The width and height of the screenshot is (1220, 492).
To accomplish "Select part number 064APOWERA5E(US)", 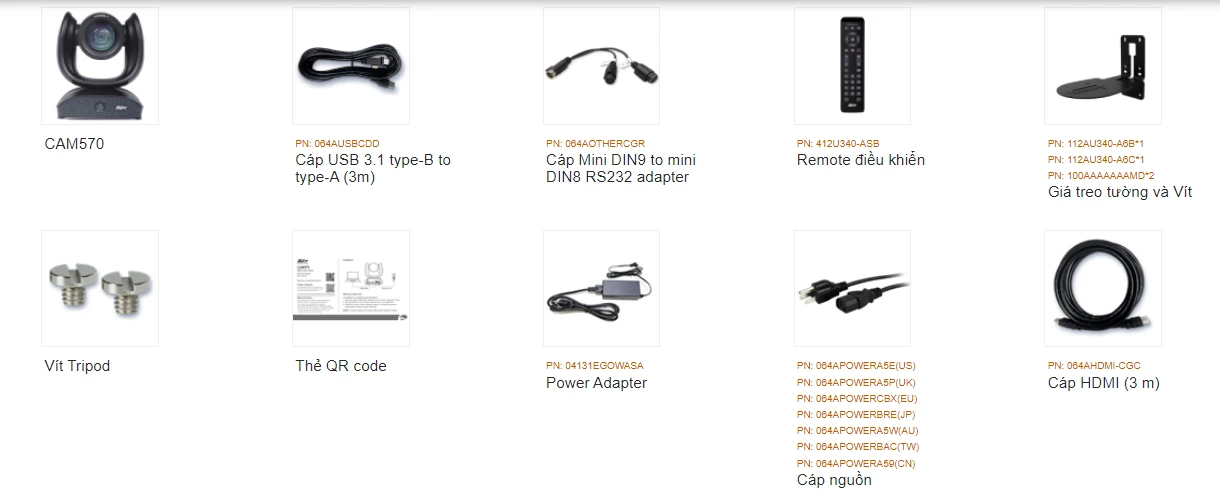I will [856, 366].
